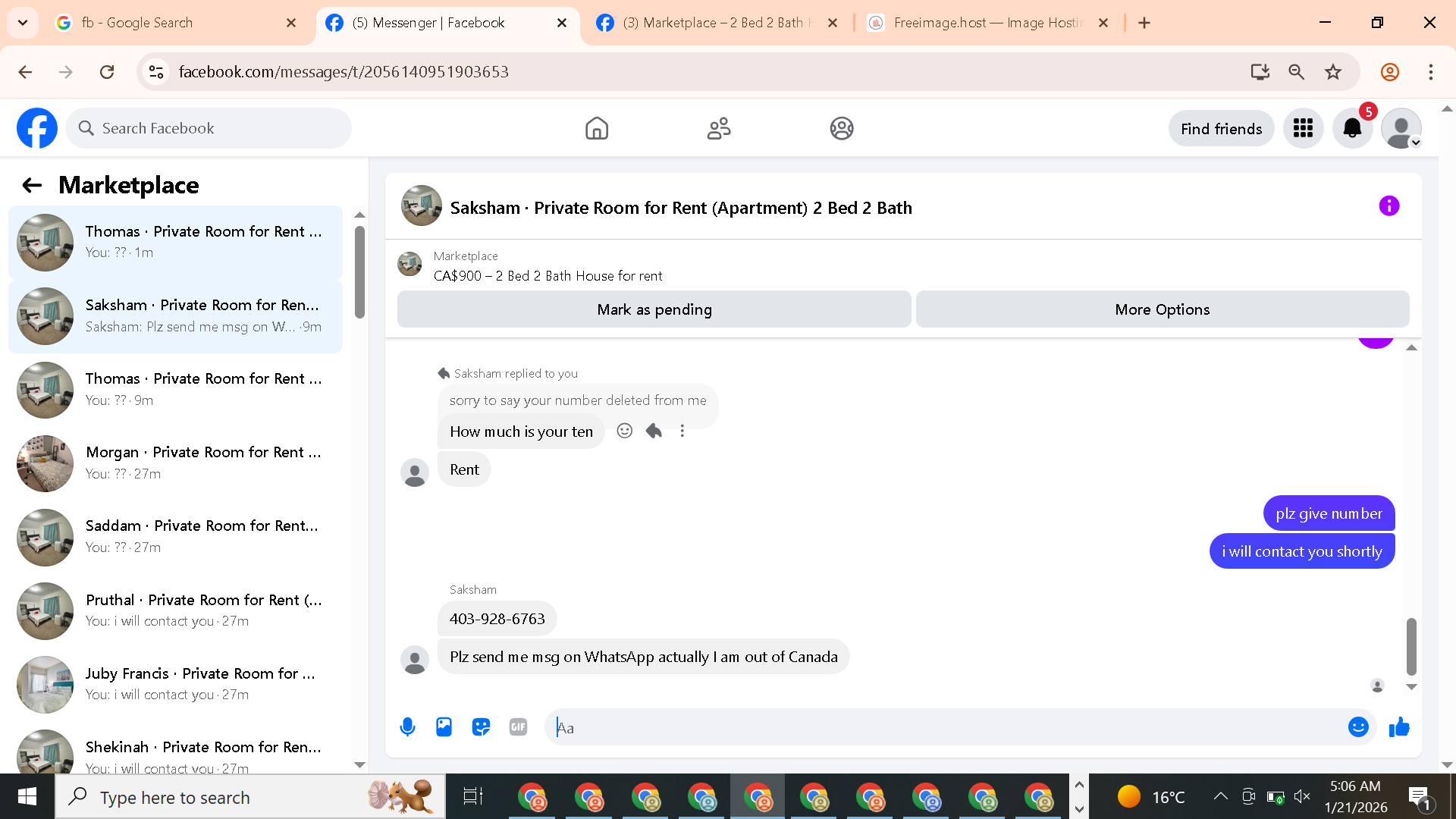Reply to 'How much is your ten' message

(654, 431)
